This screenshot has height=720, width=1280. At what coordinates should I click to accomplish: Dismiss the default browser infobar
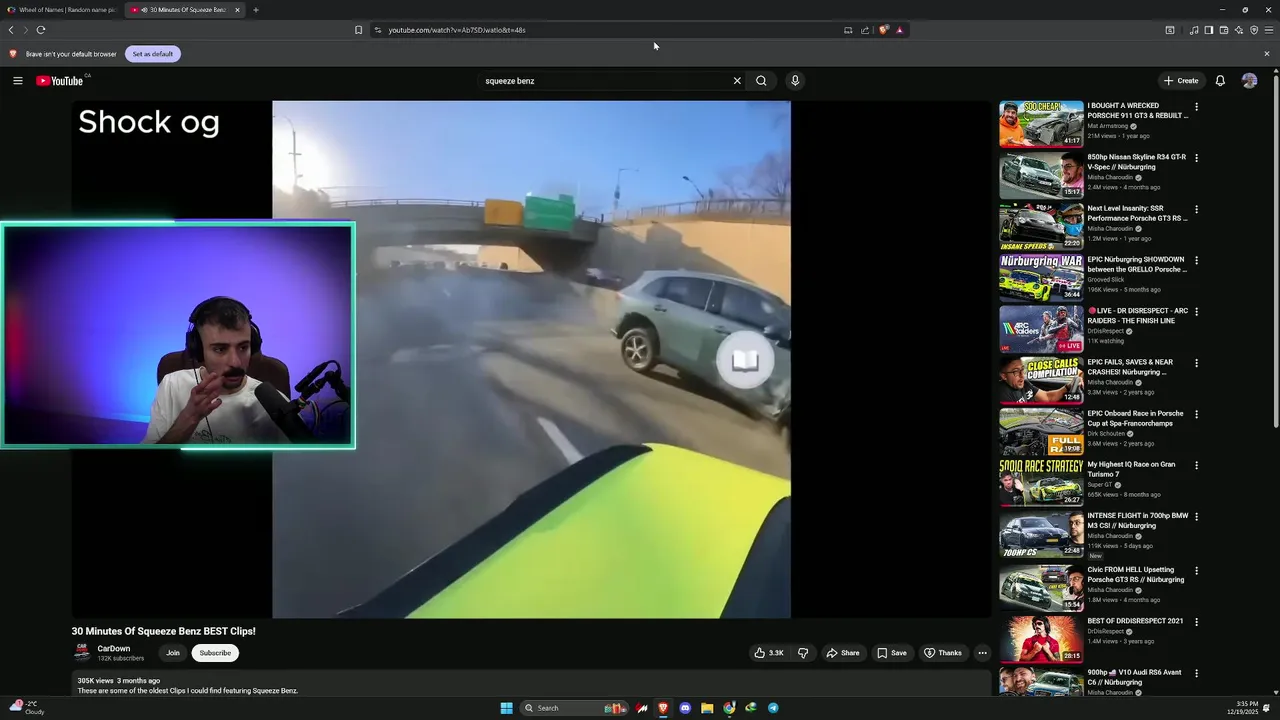click(1267, 54)
